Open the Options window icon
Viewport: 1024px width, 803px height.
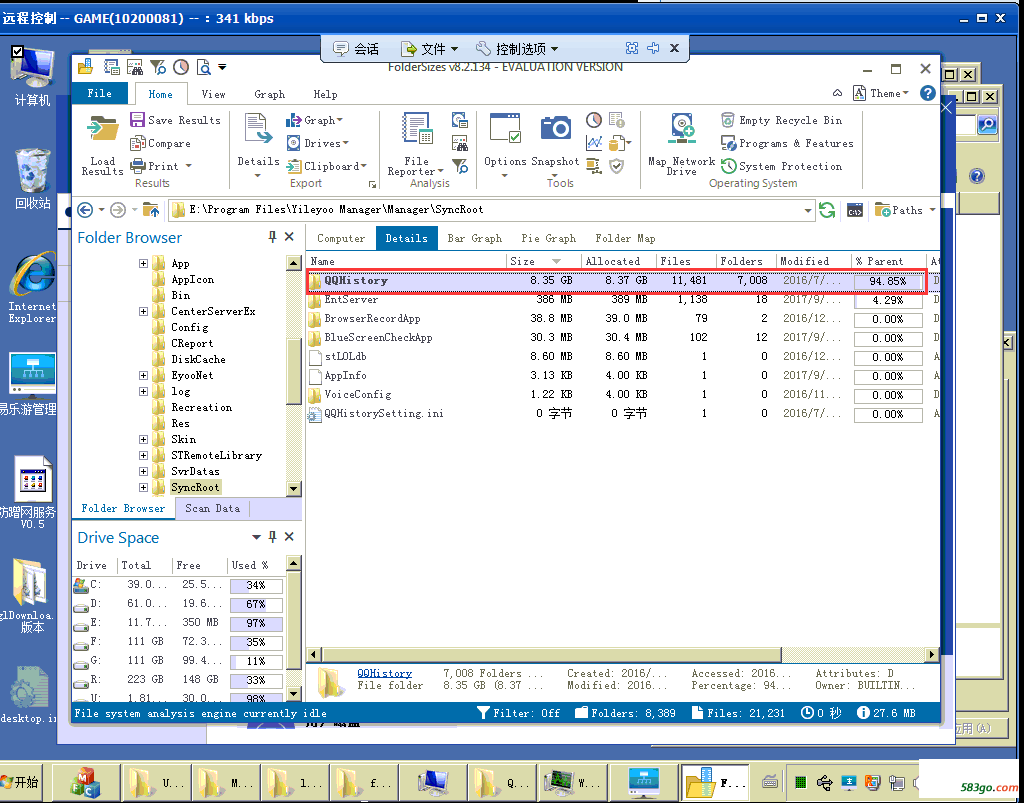coord(505,128)
